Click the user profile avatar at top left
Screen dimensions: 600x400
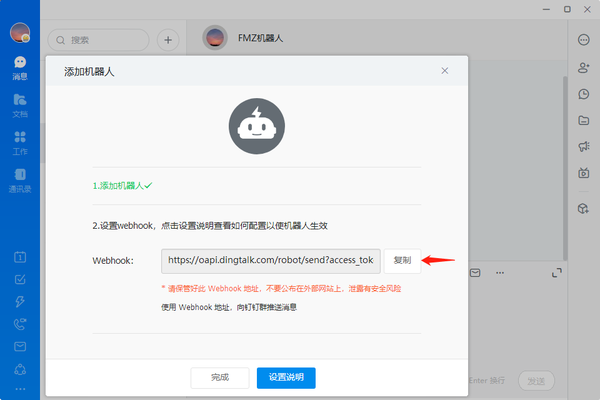click(20, 31)
